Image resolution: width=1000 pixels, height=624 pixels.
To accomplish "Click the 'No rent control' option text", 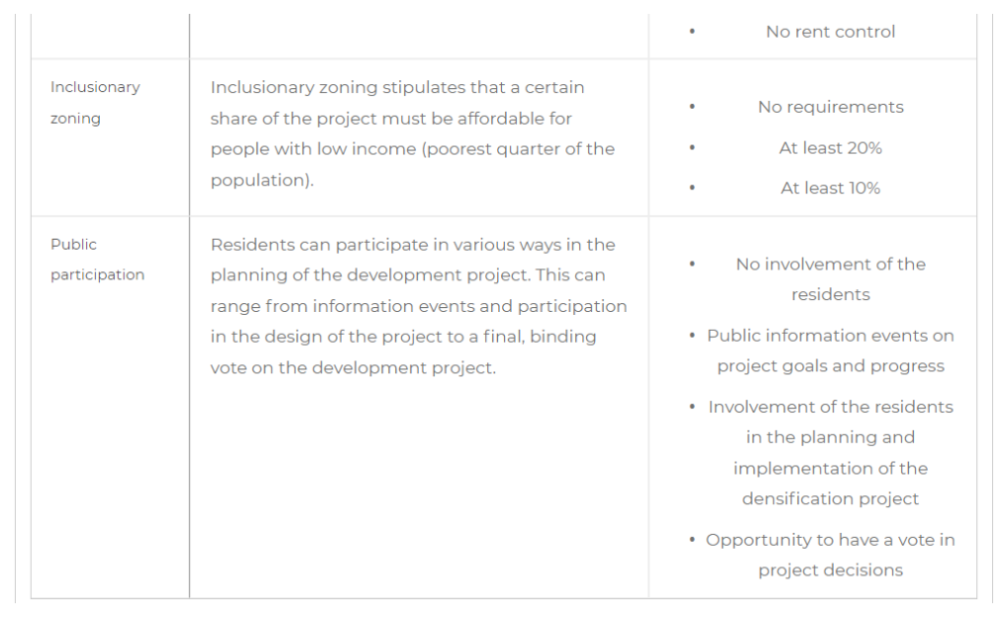I will point(830,31).
